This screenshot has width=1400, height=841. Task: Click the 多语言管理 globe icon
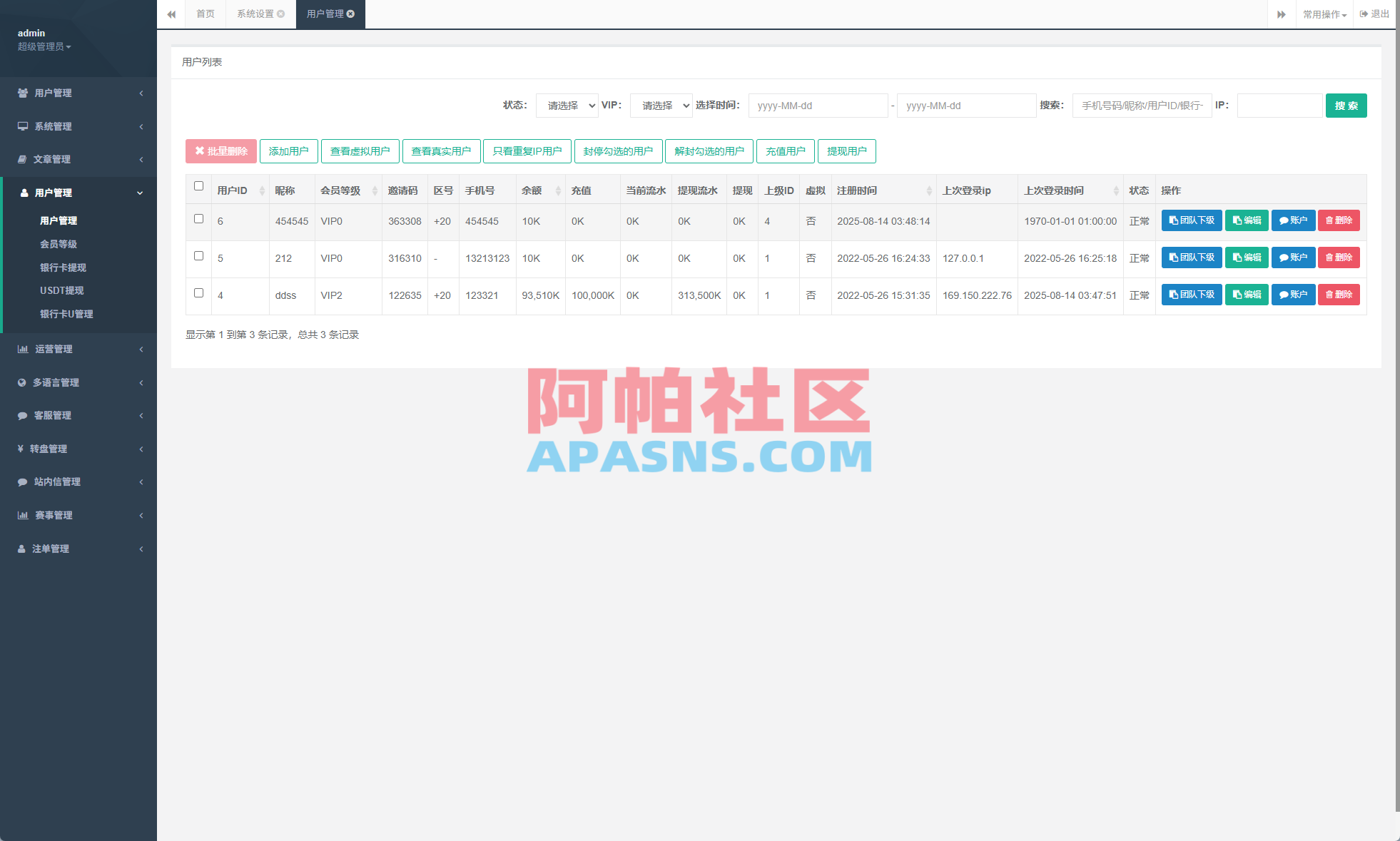pos(21,382)
